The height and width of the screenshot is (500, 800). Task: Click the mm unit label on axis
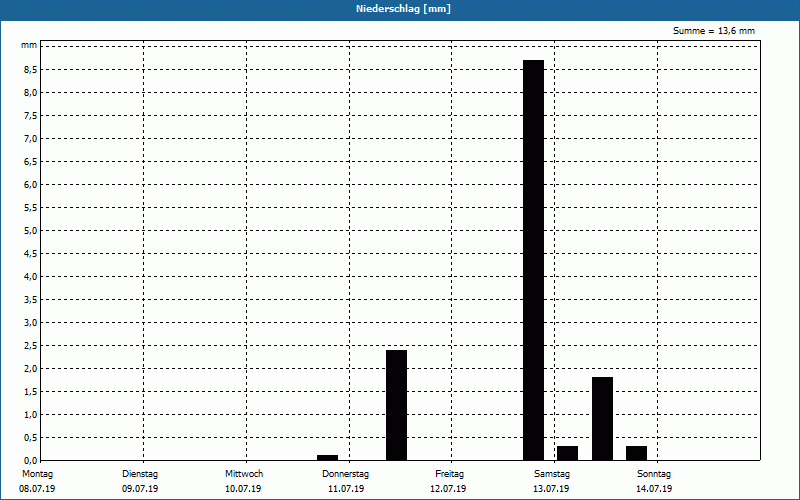pos(29,45)
